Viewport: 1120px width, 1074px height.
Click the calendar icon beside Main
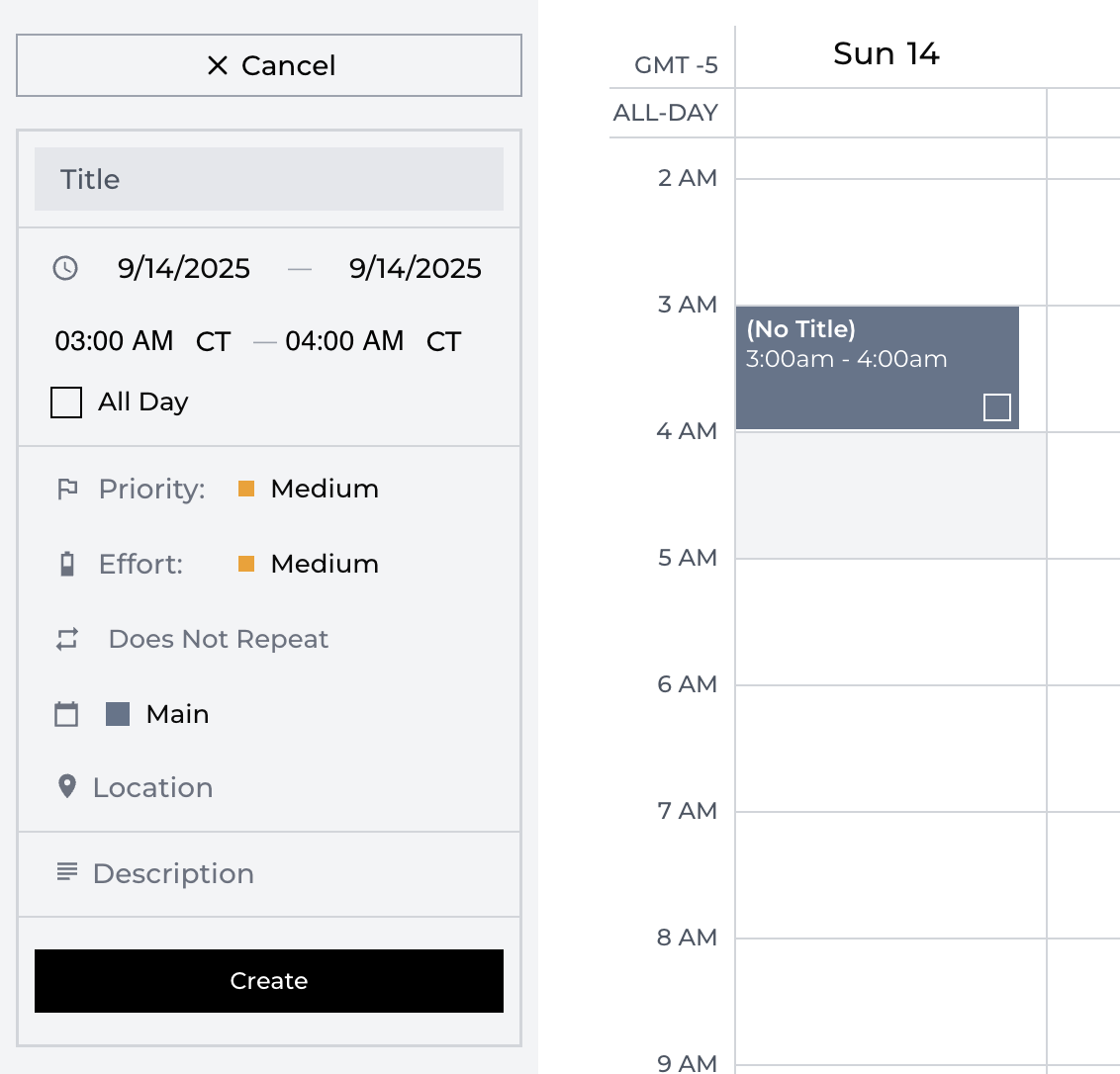tap(66, 714)
